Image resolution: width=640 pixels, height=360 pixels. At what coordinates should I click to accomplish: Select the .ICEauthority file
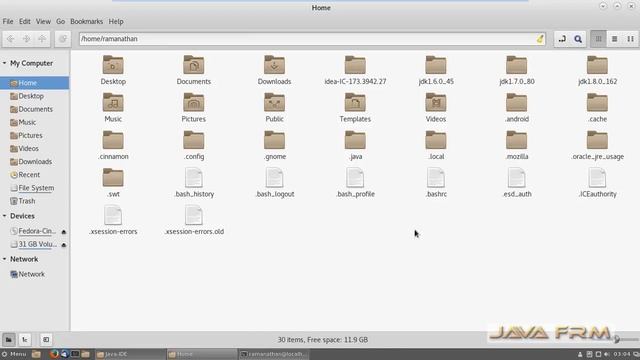(x=598, y=183)
